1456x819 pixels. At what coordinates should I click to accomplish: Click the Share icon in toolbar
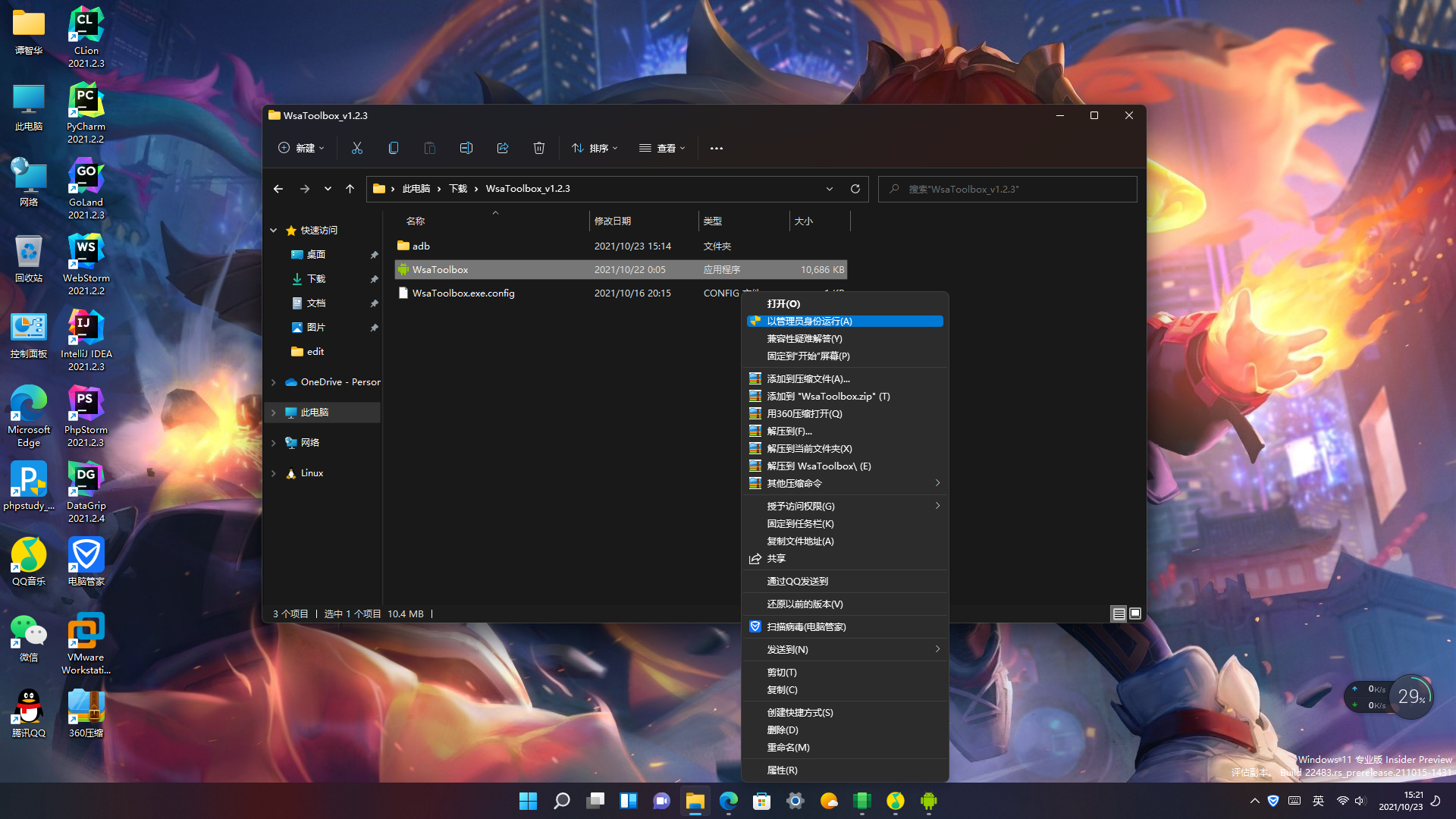(x=503, y=148)
